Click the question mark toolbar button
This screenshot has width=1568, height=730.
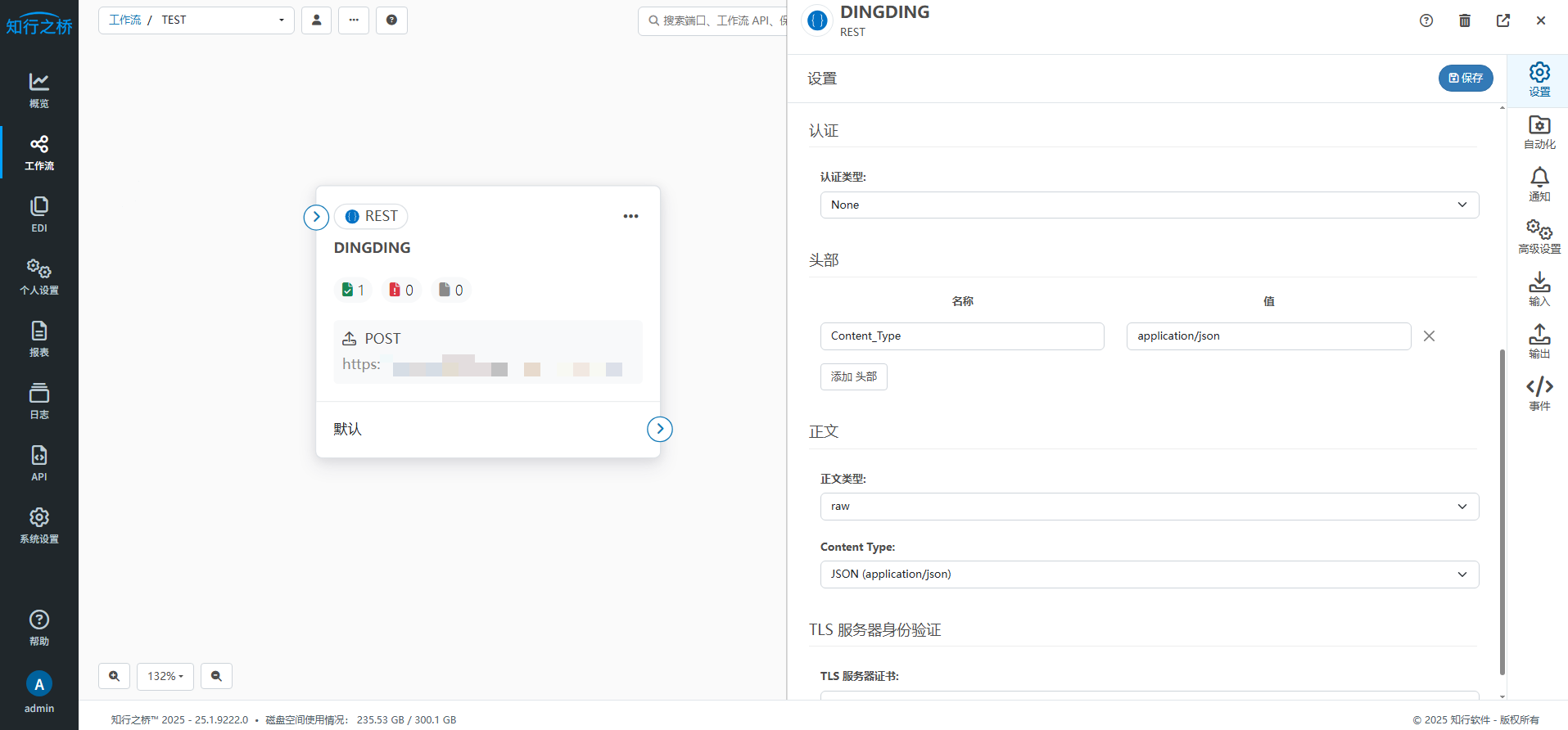(391, 20)
